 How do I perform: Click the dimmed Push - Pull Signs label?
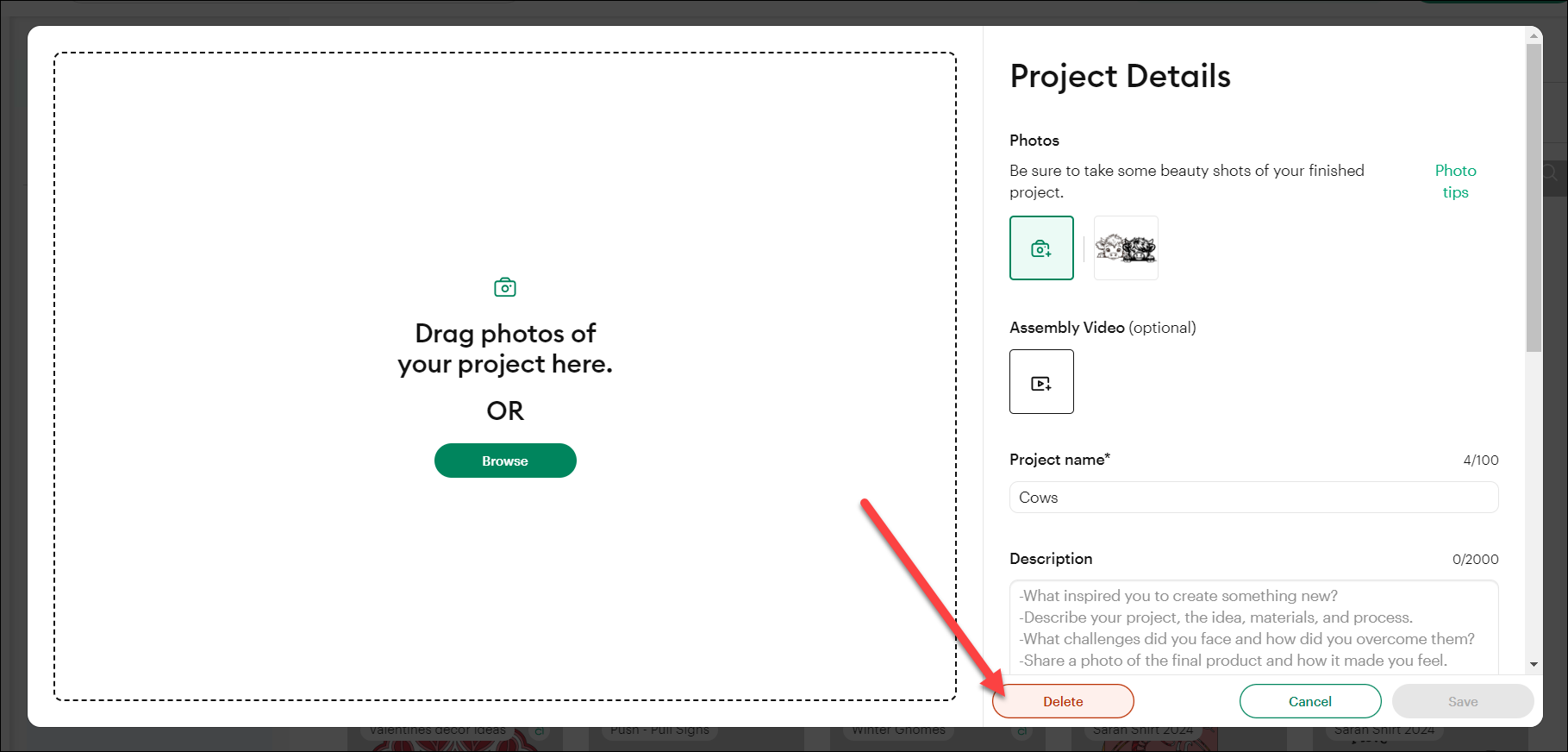pyautogui.click(x=659, y=731)
